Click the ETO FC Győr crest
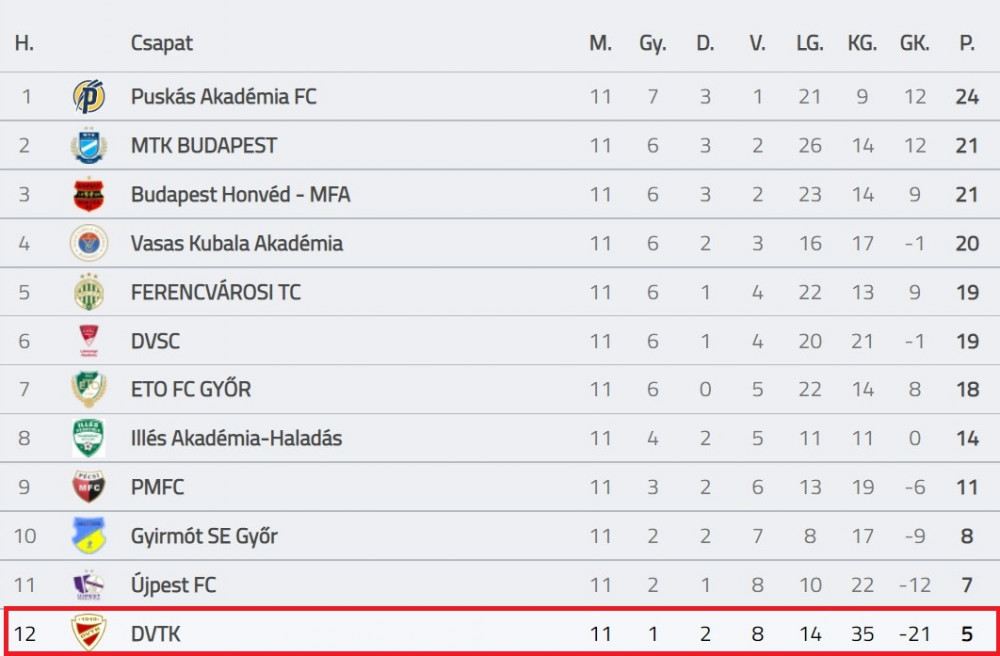The image size is (1000, 656). [x=89, y=389]
